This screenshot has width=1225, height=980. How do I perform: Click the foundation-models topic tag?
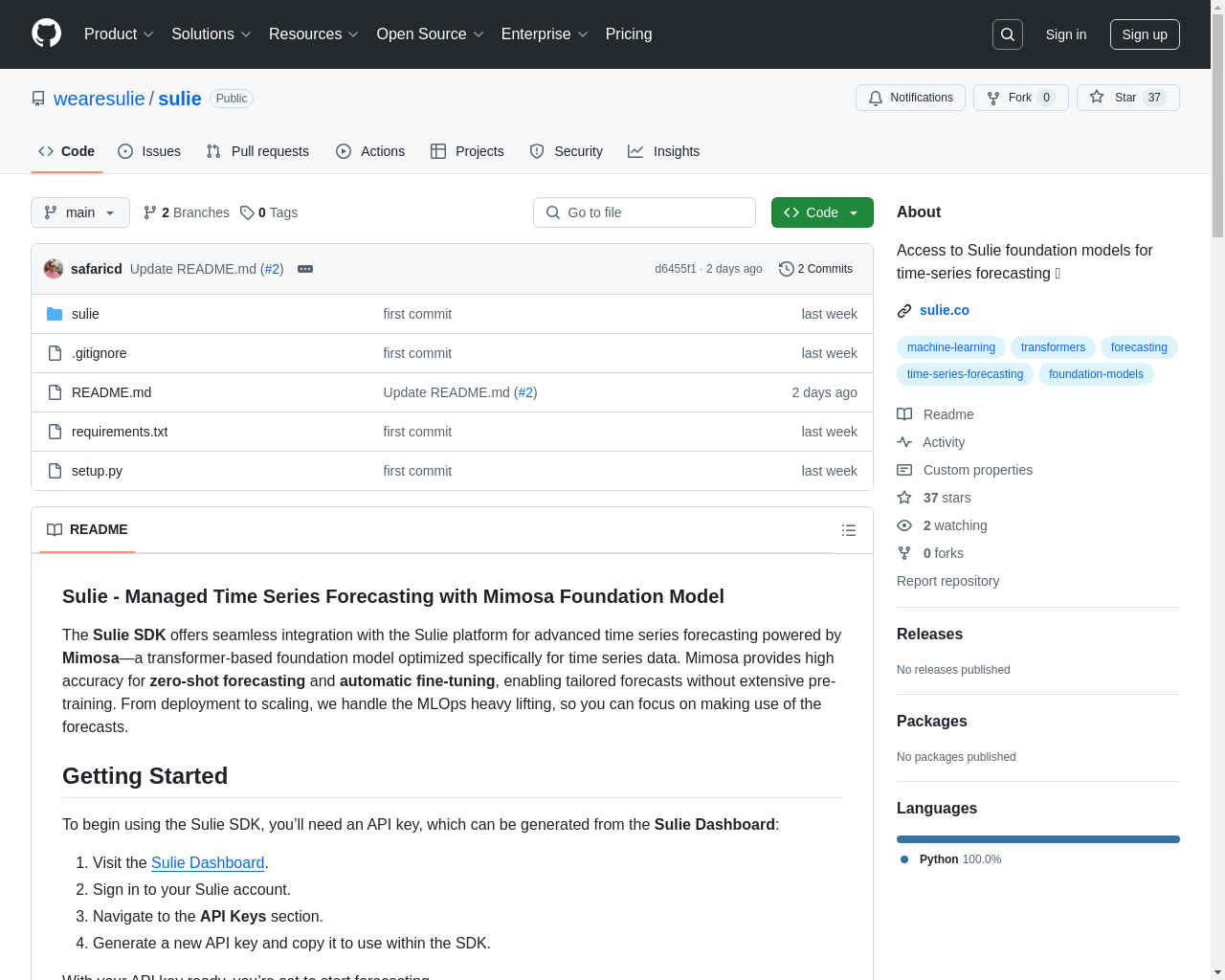tap(1096, 374)
